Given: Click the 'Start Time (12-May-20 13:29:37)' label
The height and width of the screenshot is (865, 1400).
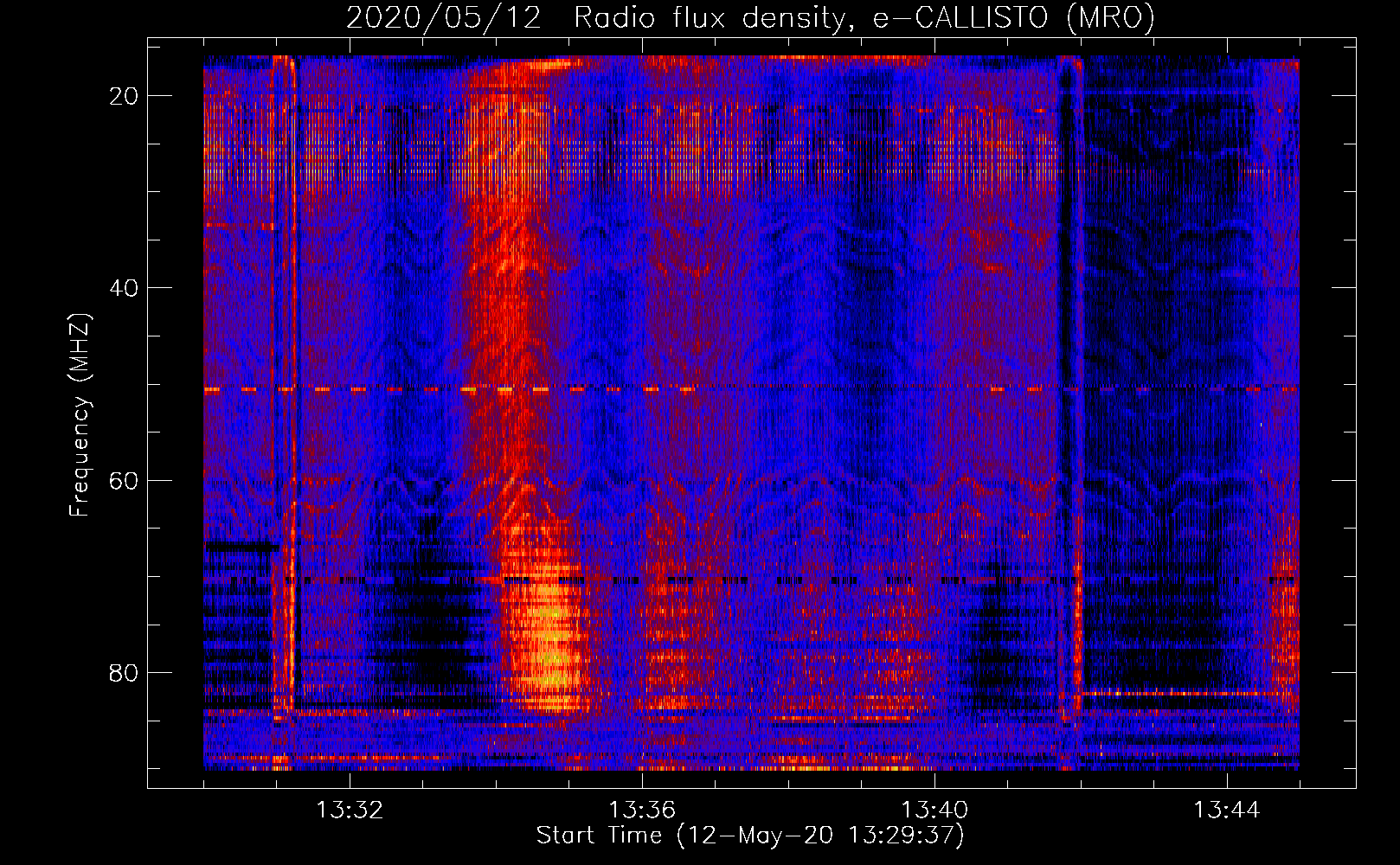Looking at the screenshot, I should (750, 836).
